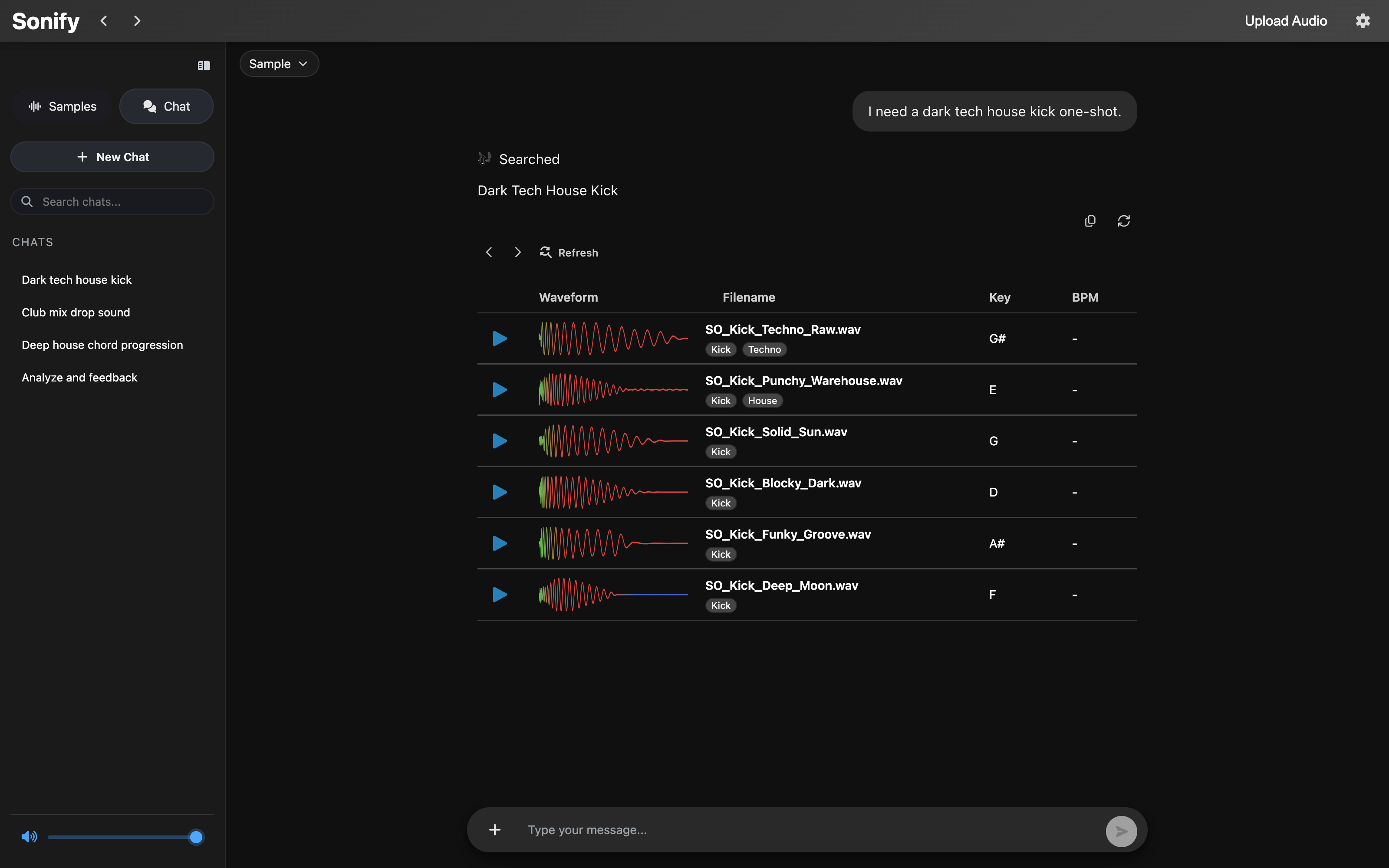Play SO_Kick_Blocky_Dark.wav

click(499, 492)
